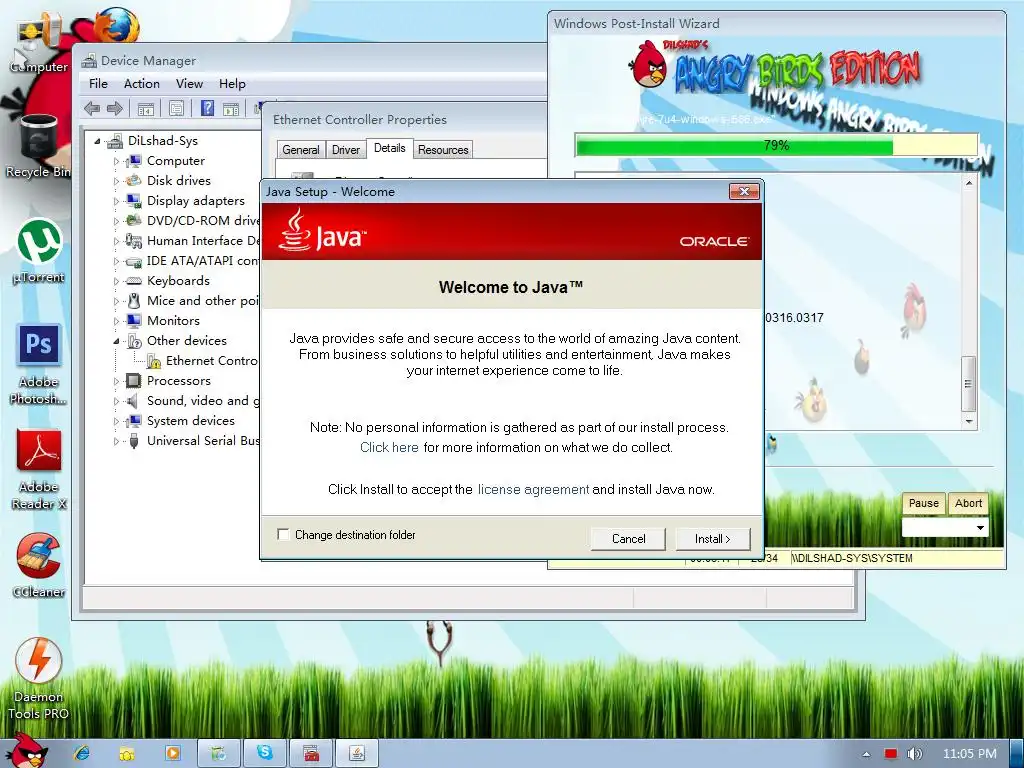Switch to the Resources tab in Ethernet Properties
This screenshot has width=1024, height=768.
pos(443,150)
